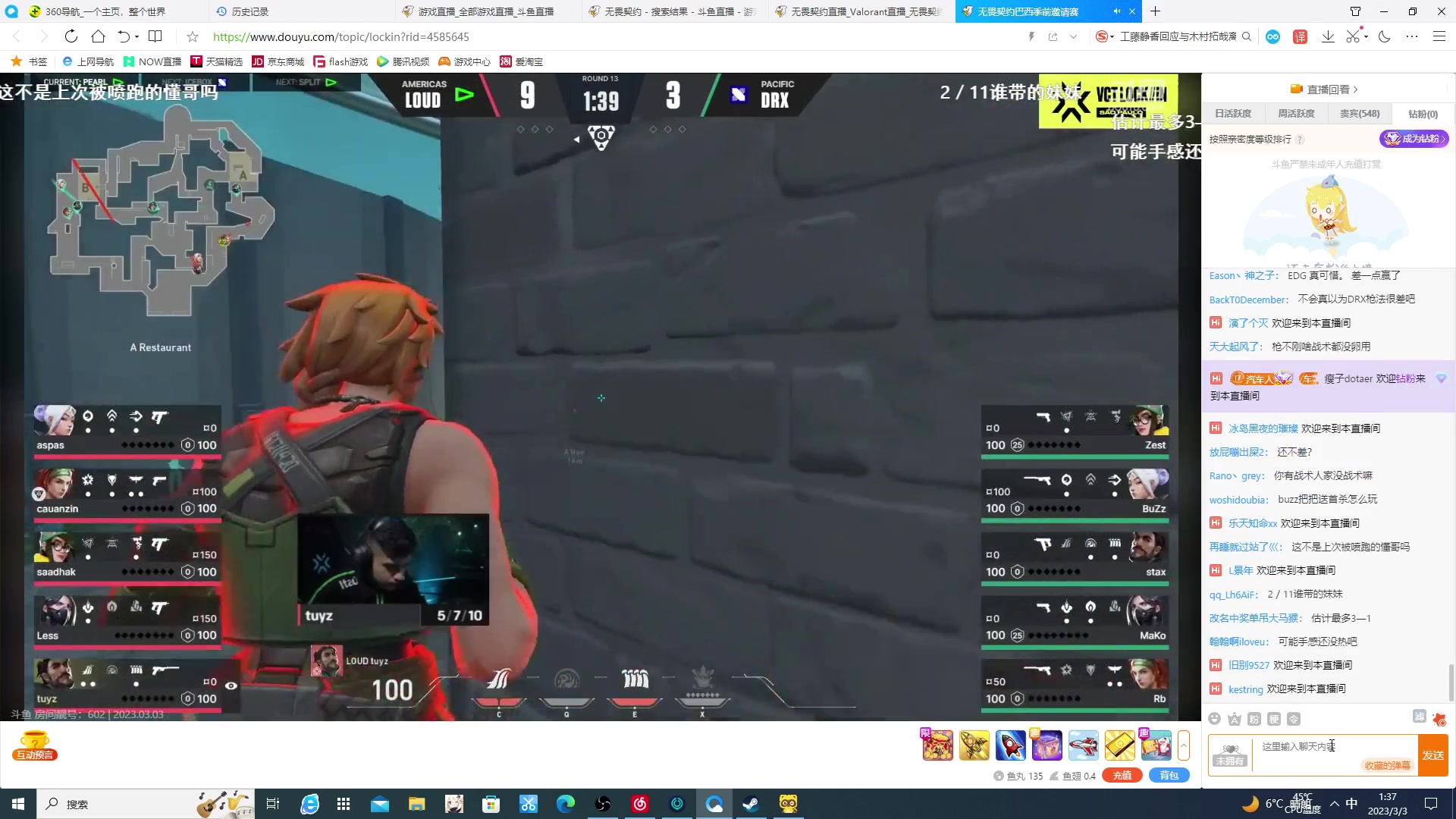
Task: Expand the gift list up-arrow button
Action: 1183,746
